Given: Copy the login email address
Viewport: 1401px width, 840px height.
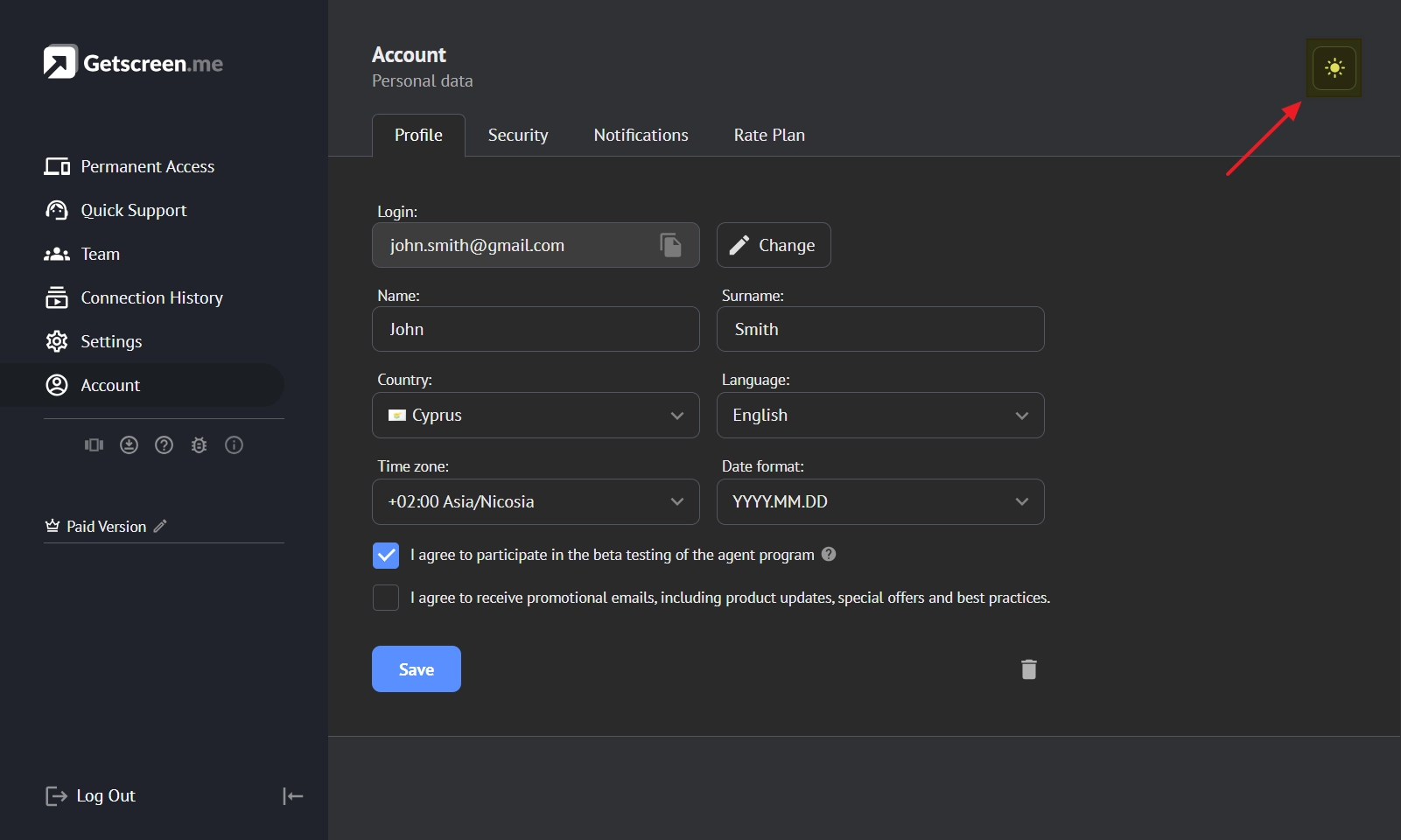Looking at the screenshot, I should point(670,245).
